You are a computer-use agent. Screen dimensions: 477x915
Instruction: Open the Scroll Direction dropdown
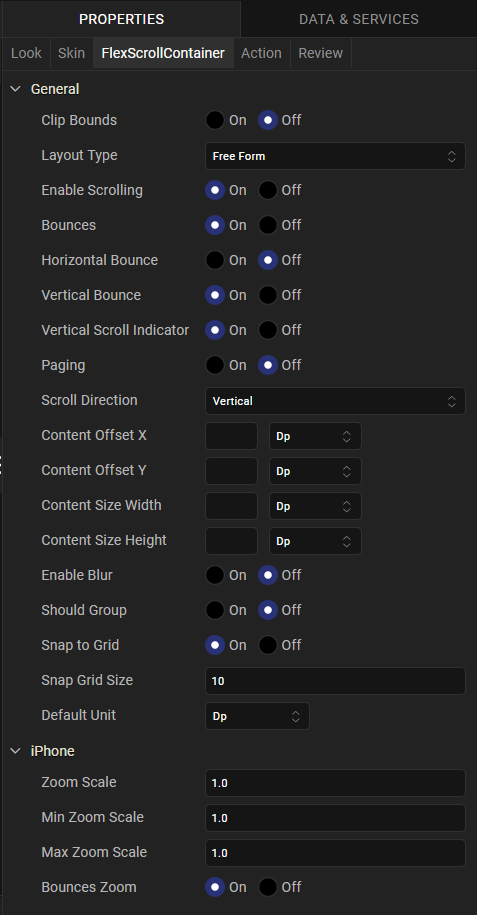pyautogui.click(x=335, y=401)
